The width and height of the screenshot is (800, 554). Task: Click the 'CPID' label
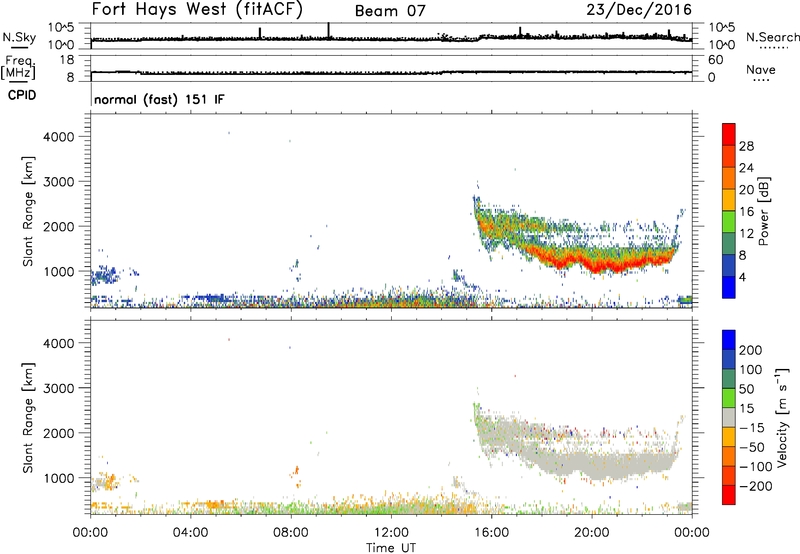(x=22, y=95)
